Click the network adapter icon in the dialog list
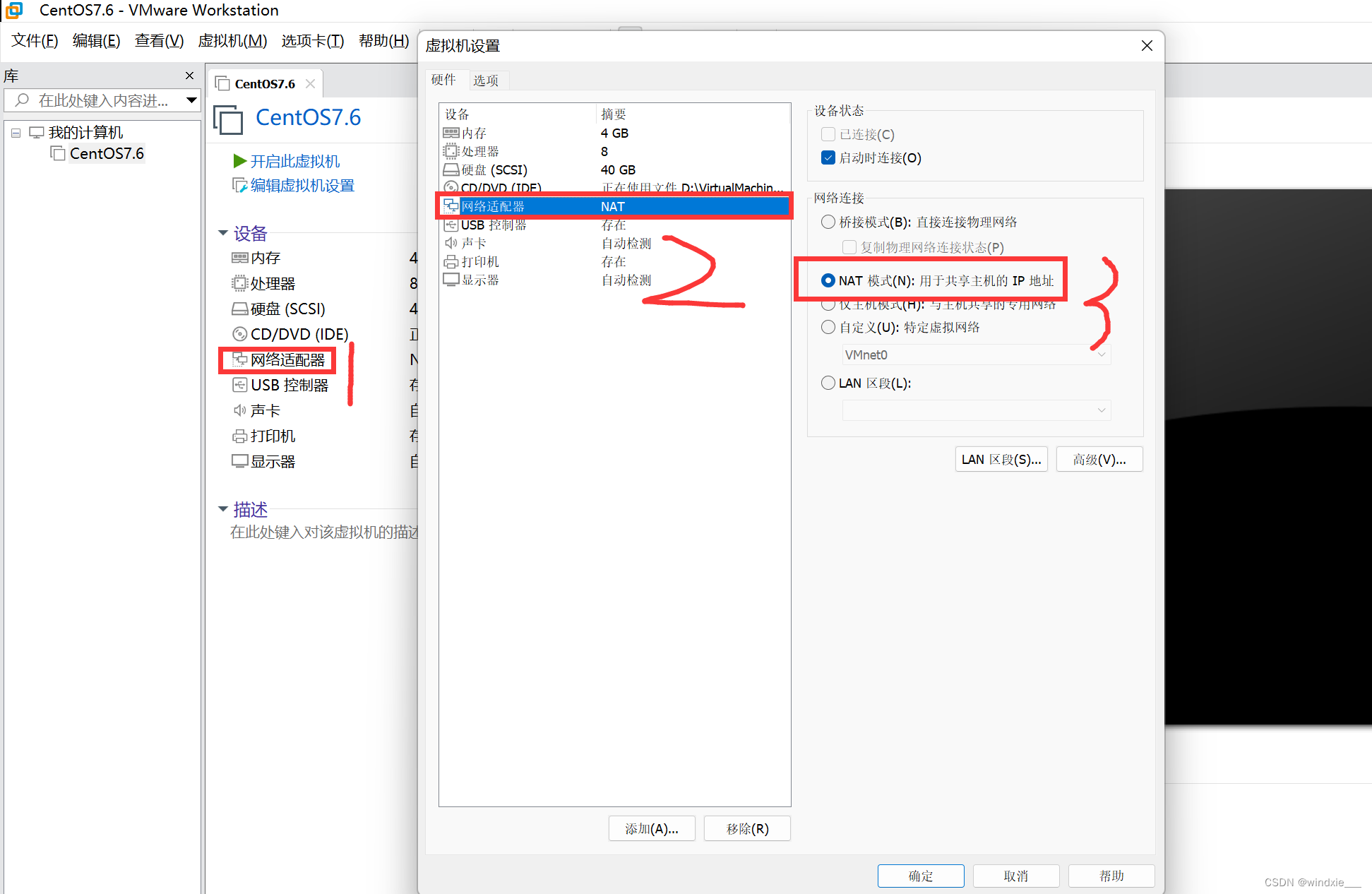 [x=451, y=206]
